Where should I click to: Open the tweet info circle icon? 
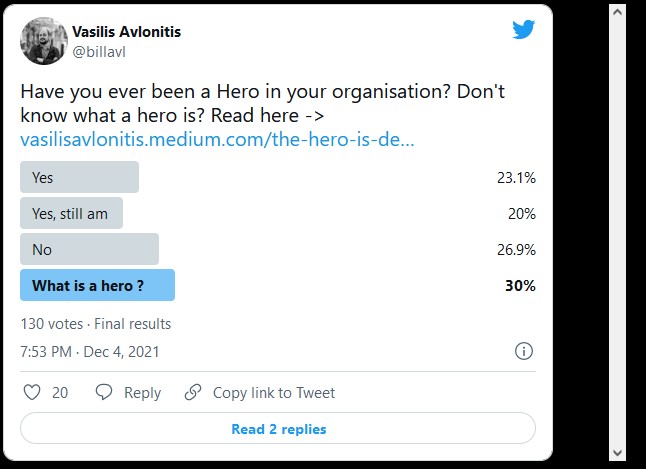[x=524, y=352]
